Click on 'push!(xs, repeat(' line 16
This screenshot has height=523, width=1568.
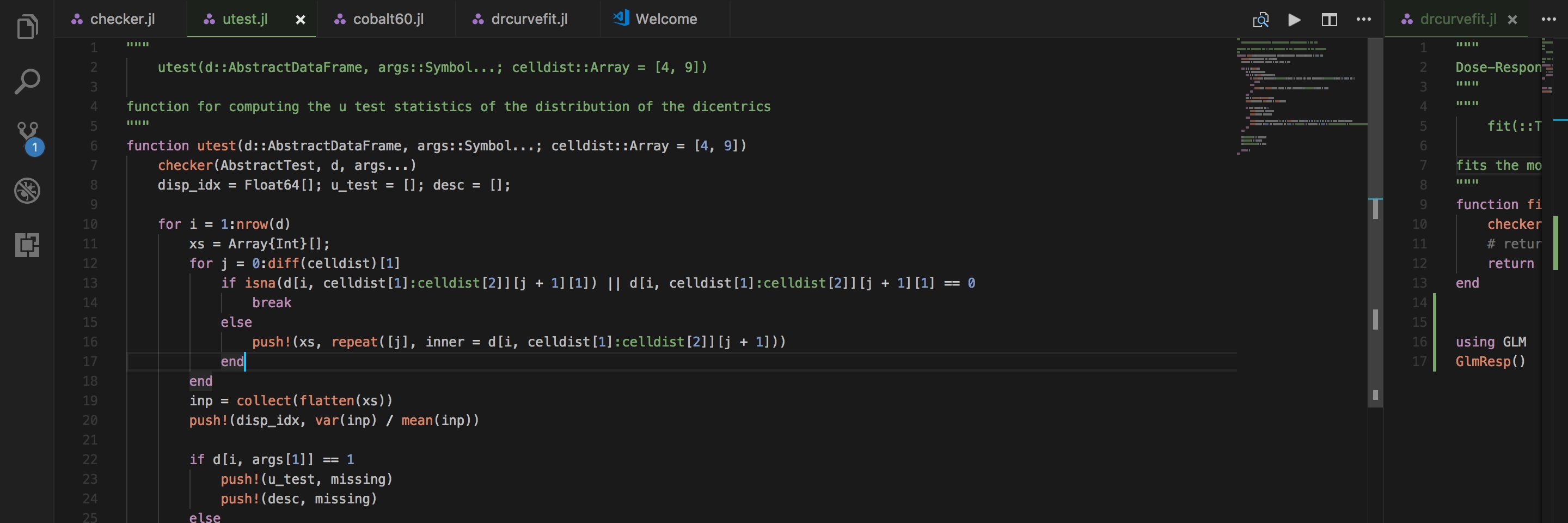point(519,342)
